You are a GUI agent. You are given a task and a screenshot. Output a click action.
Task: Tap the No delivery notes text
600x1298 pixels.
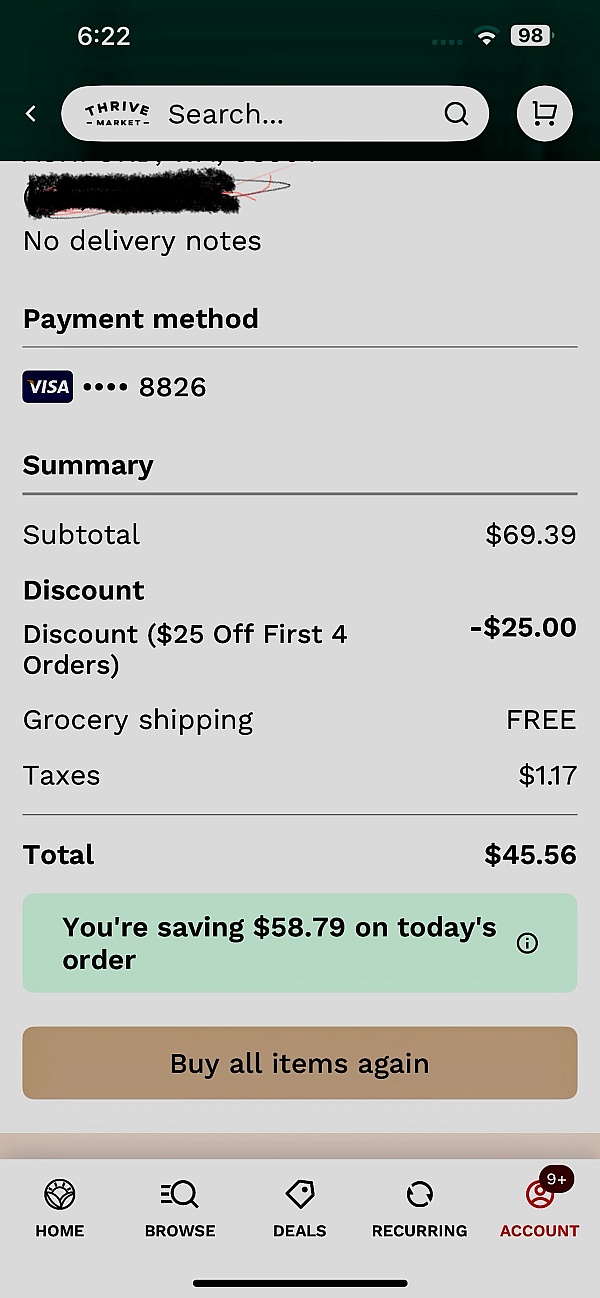142,241
